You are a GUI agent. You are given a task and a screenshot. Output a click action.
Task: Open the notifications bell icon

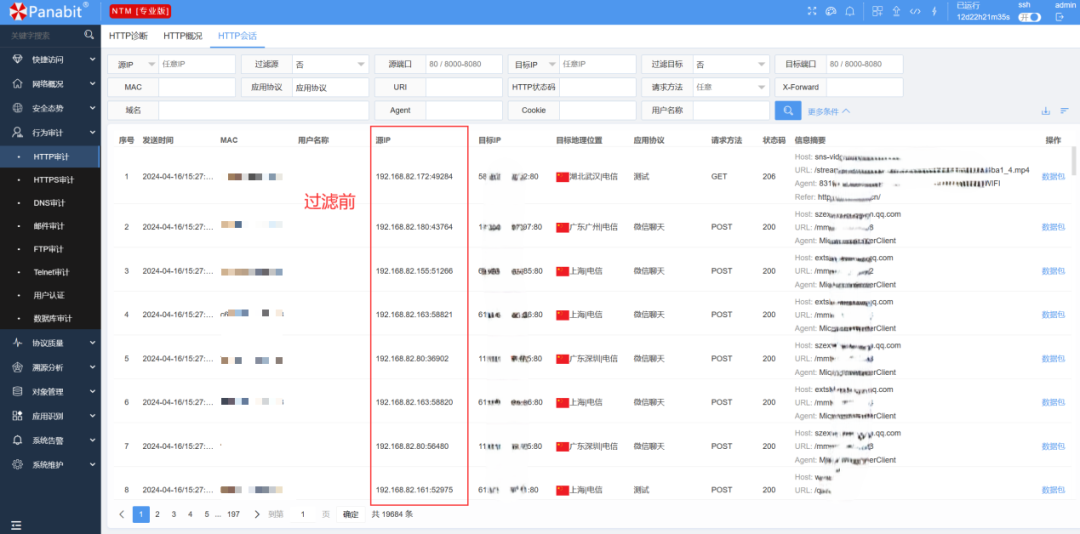tap(850, 11)
